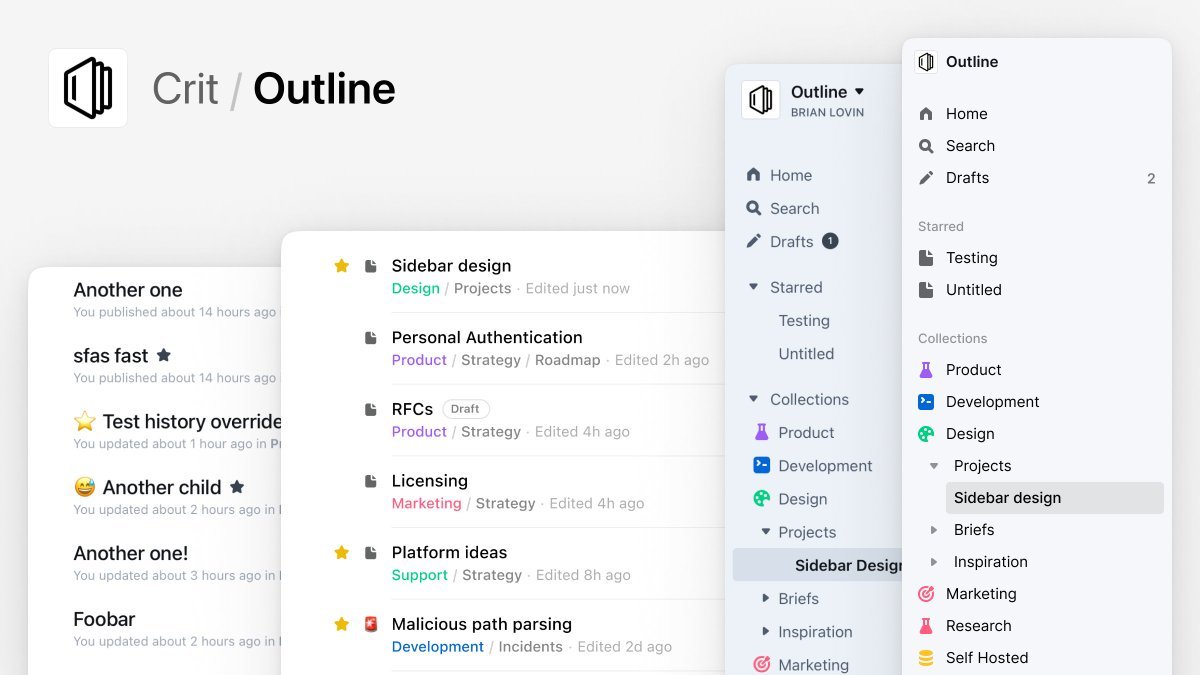This screenshot has width=1200, height=675.
Task: Click the Drafts pencil icon in the right sidebar
Action: [x=926, y=178]
